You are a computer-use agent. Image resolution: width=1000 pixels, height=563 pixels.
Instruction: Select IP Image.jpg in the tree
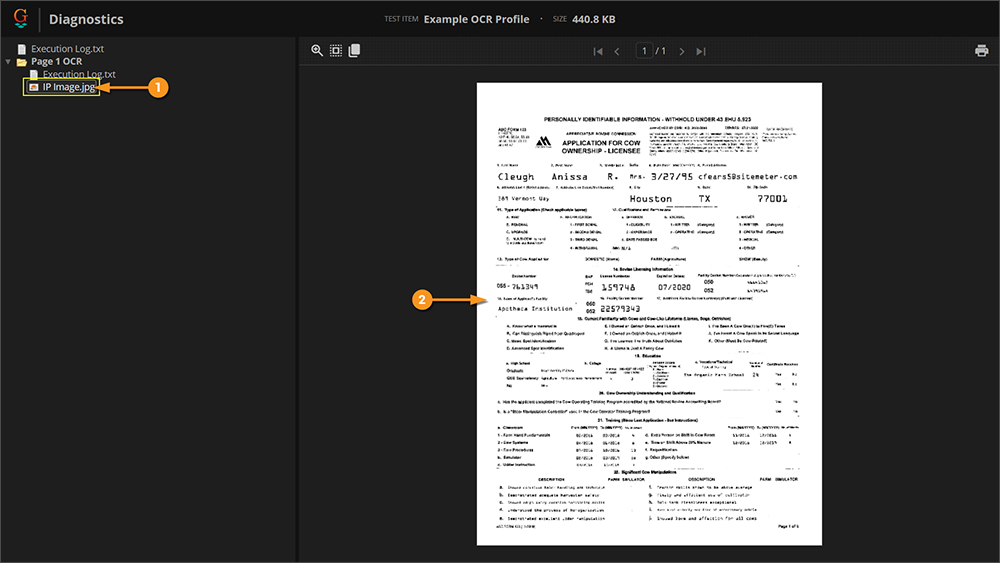coord(68,88)
